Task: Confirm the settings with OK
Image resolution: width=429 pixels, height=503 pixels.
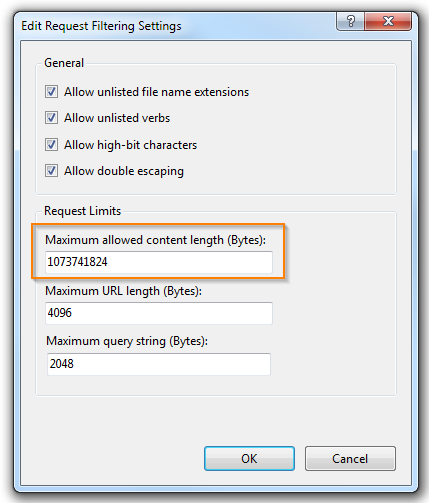Action: coord(249,459)
